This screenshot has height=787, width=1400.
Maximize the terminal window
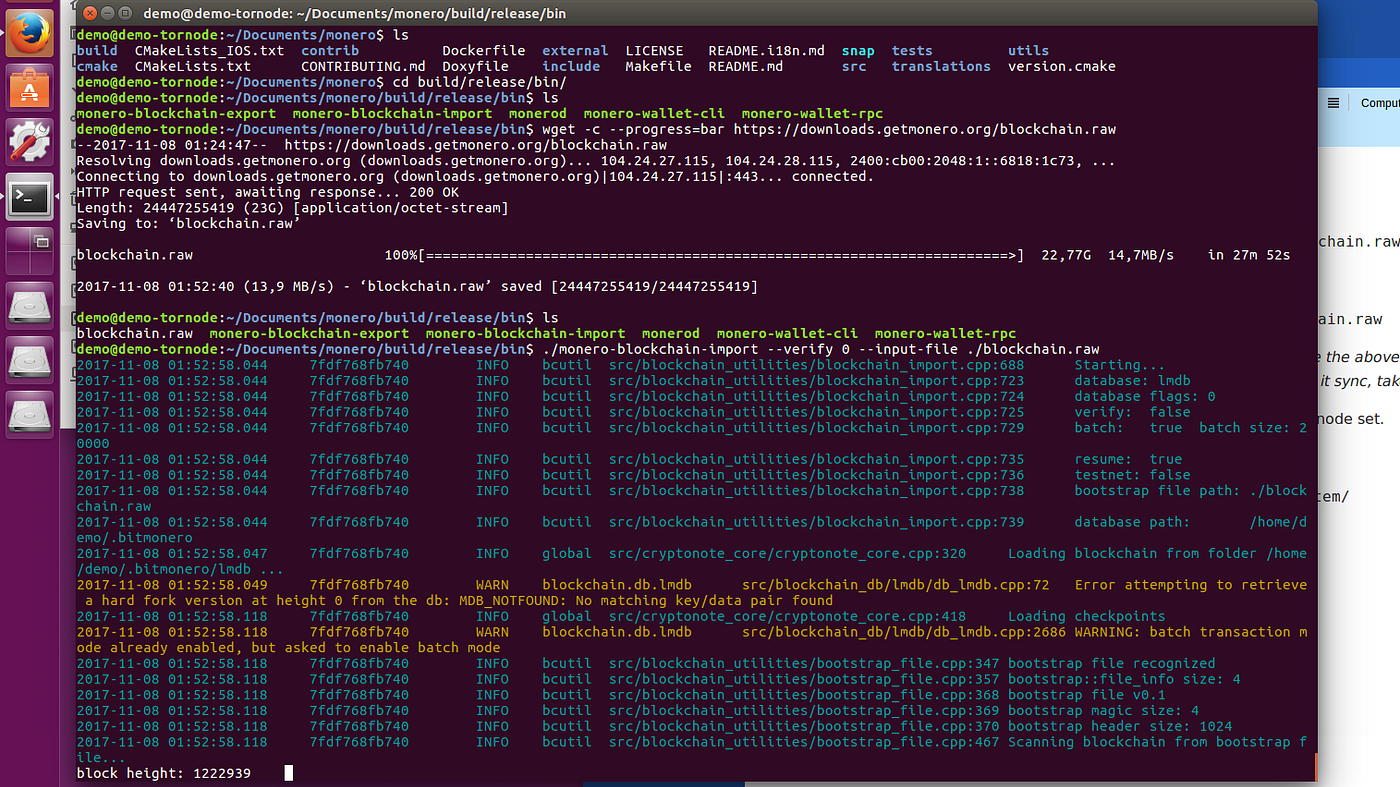click(x=126, y=14)
